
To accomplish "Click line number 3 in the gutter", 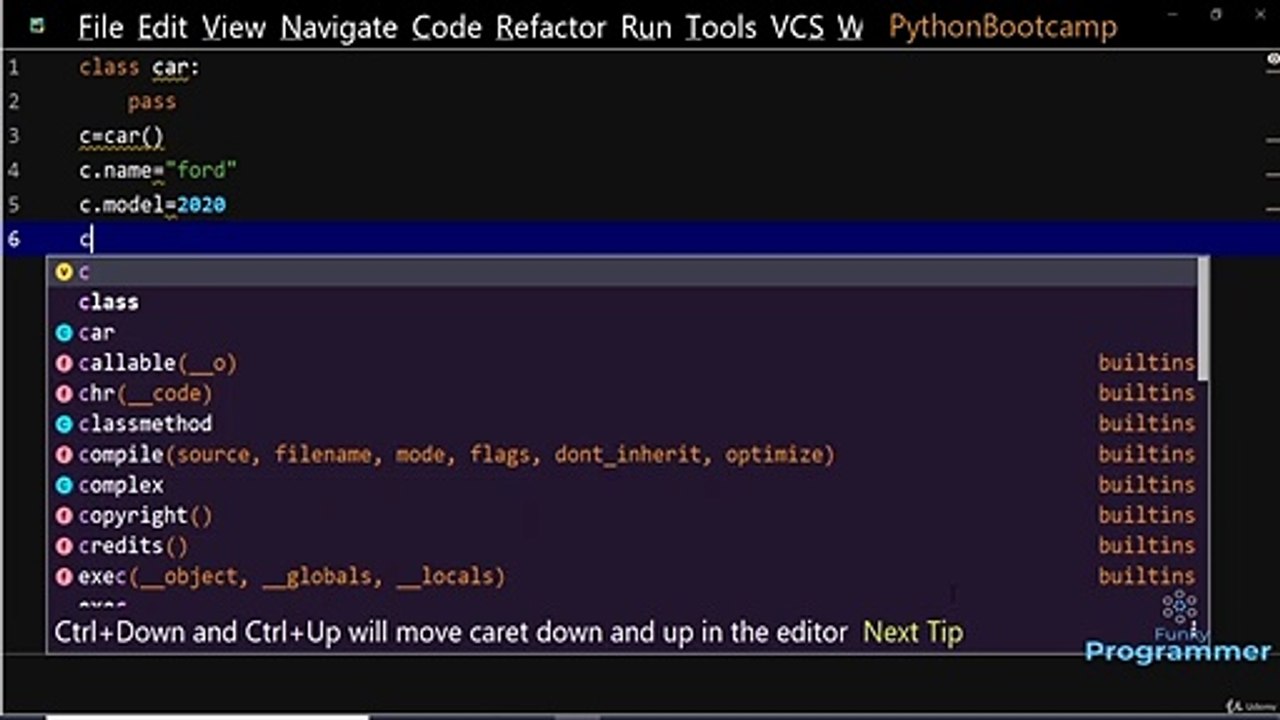I will pos(13,136).
